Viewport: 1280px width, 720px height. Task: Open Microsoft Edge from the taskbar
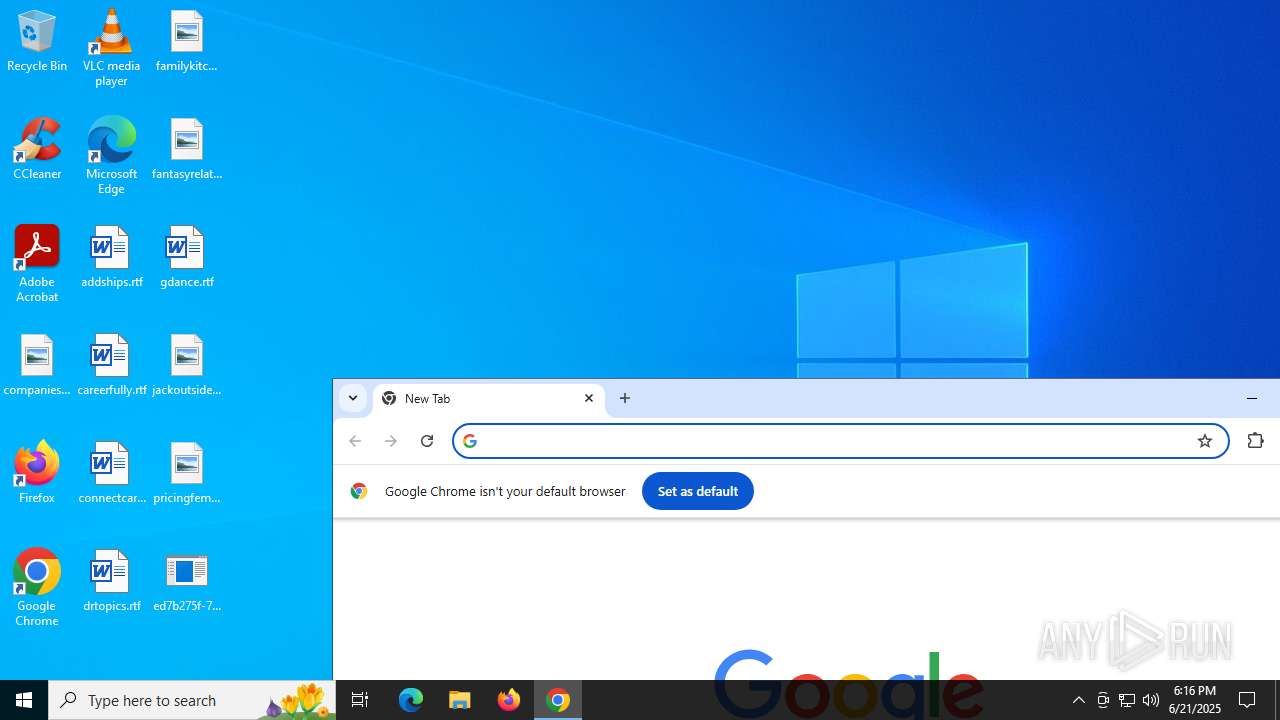click(411, 700)
